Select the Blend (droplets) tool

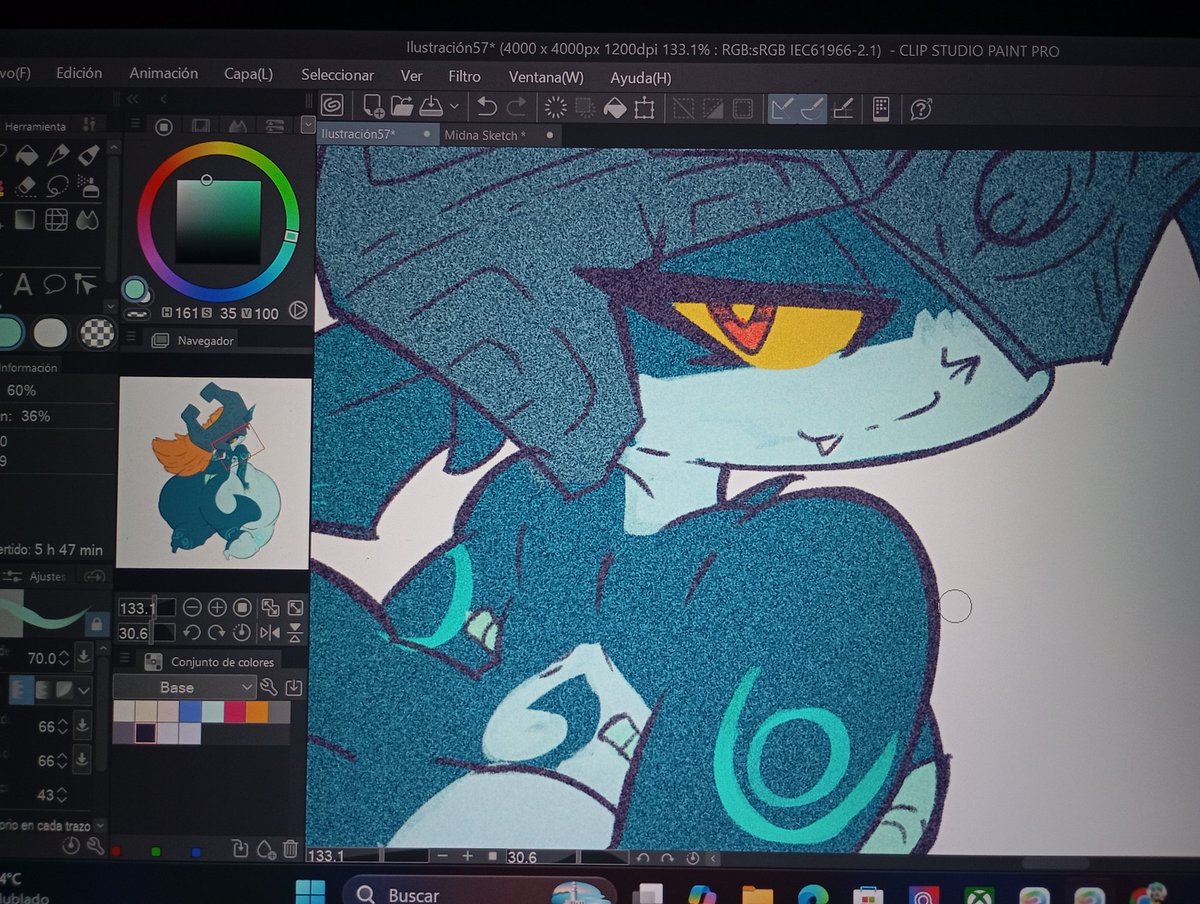(88, 219)
